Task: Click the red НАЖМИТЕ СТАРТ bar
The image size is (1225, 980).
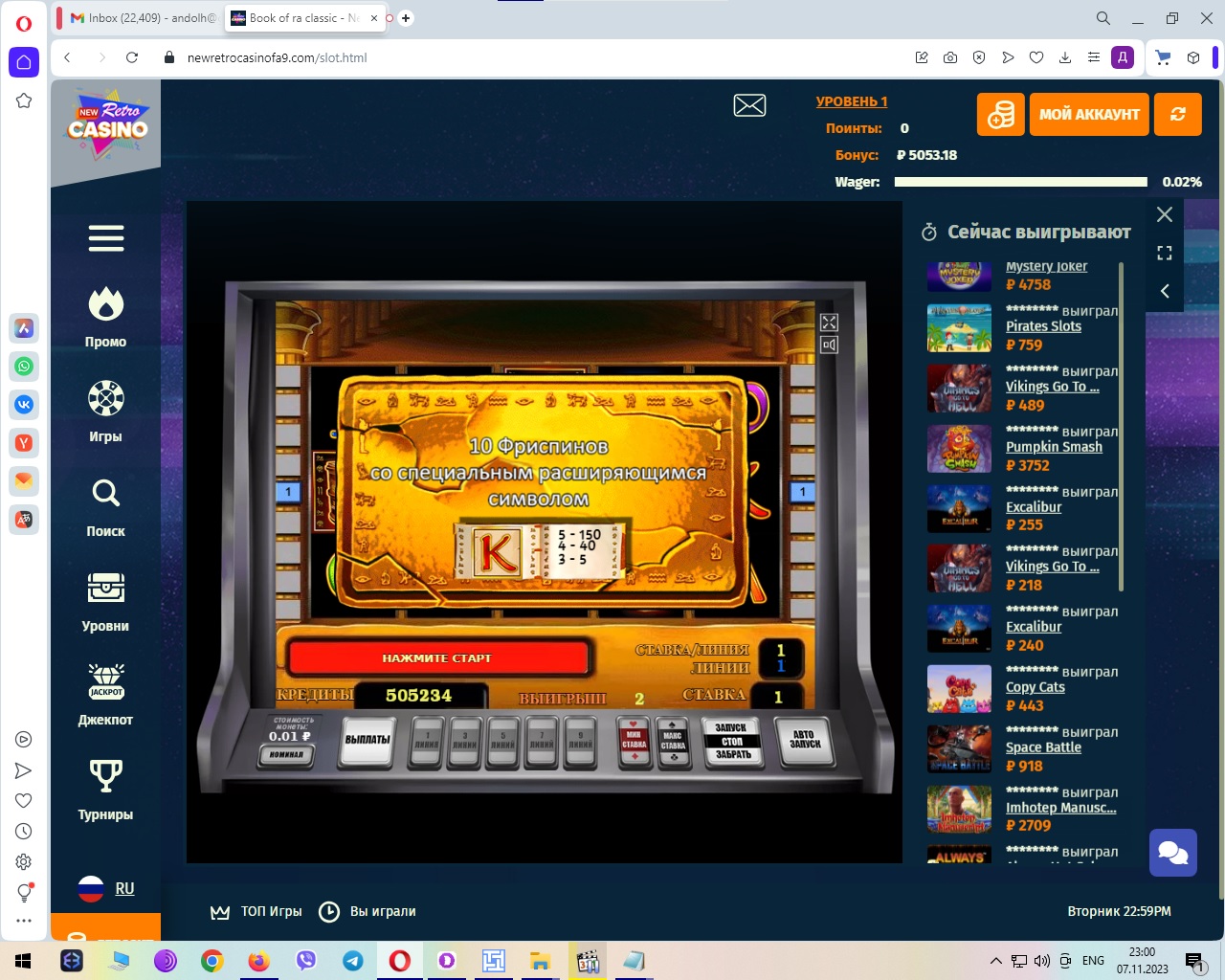Action: pyautogui.click(x=437, y=658)
